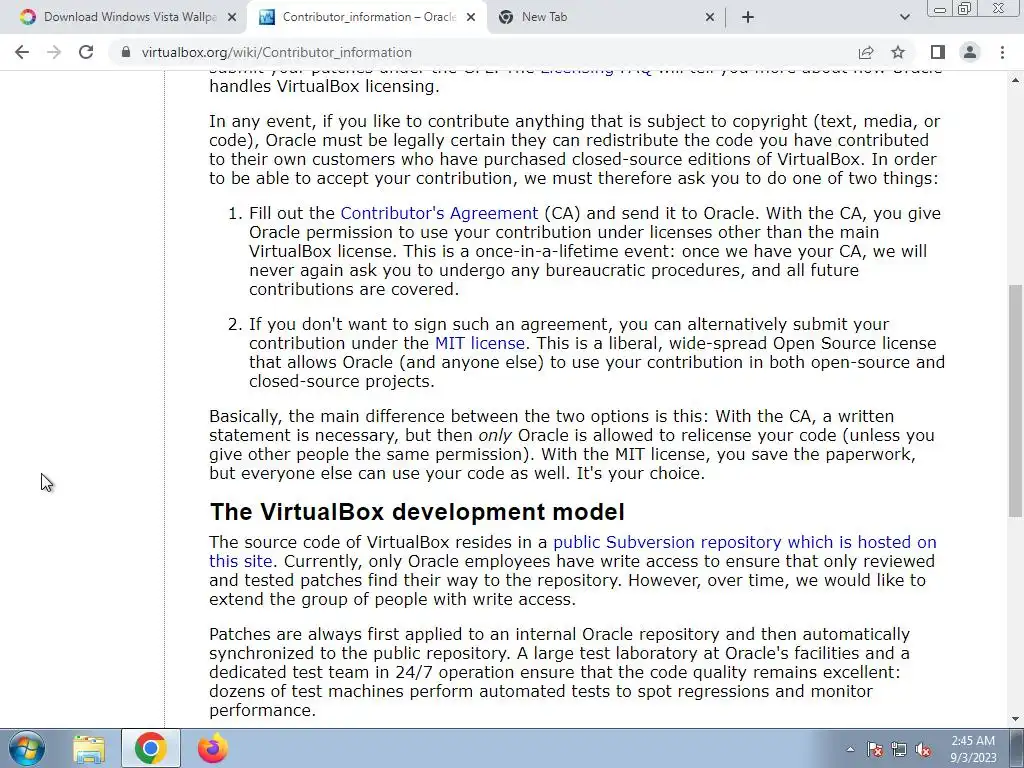The width and height of the screenshot is (1024, 768).
Task: Share this page using the share icon
Action: 866,52
